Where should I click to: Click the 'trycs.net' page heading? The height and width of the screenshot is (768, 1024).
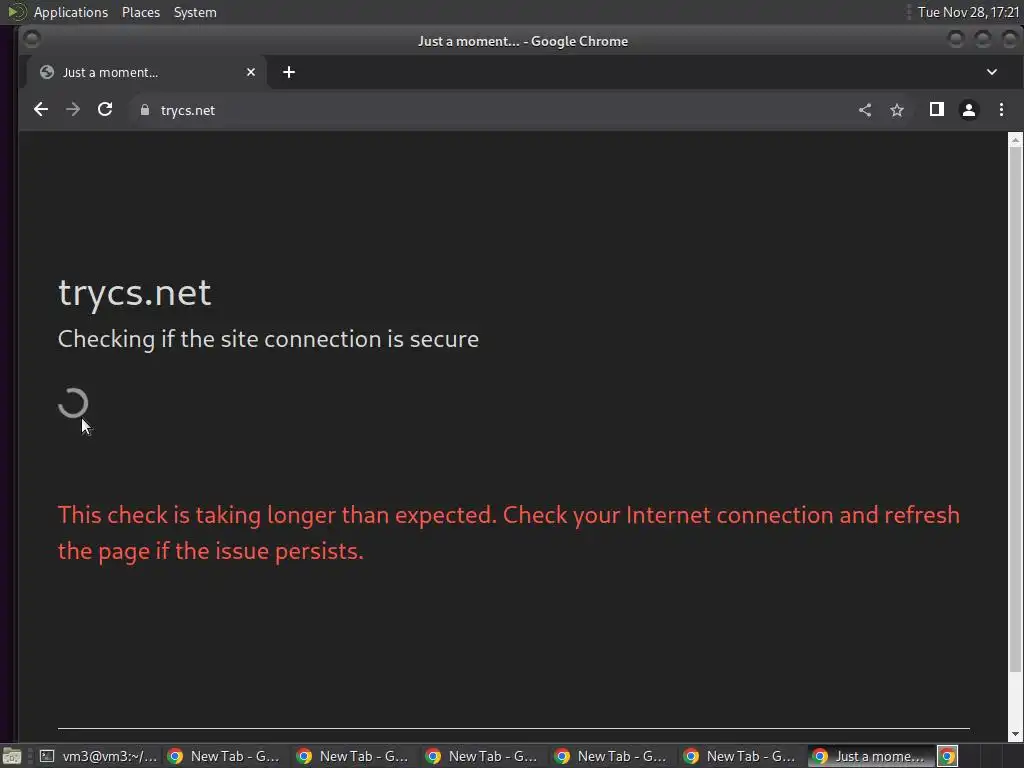pos(135,293)
